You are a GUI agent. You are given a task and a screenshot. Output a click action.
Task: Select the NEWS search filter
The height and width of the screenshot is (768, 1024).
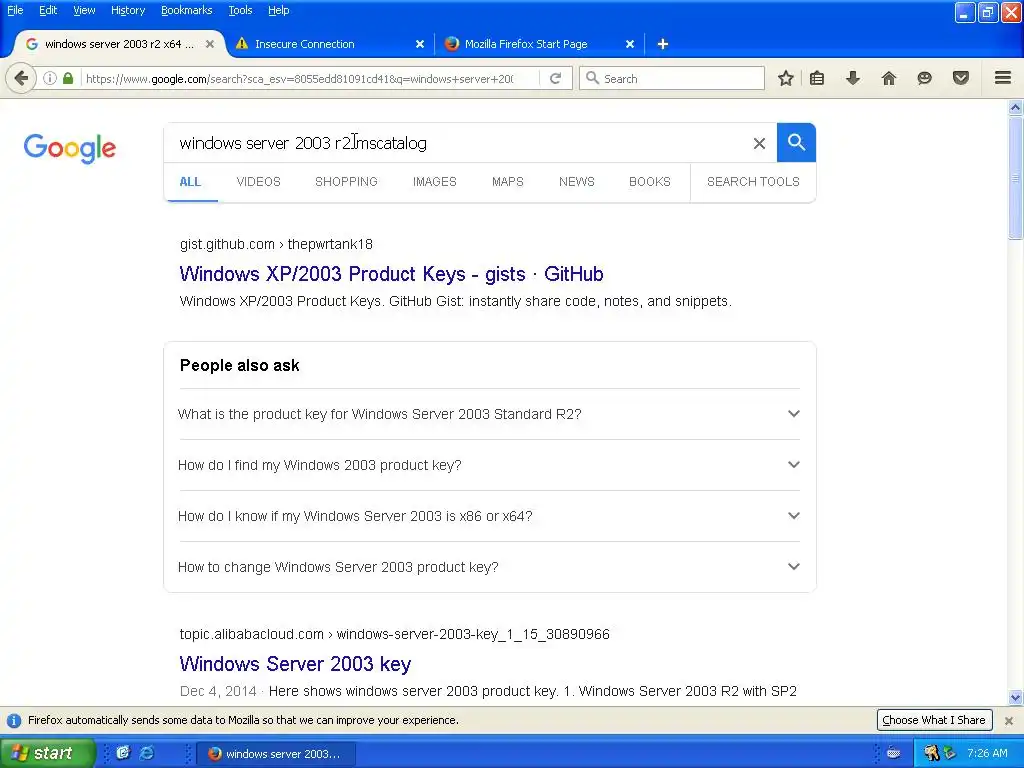(577, 182)
